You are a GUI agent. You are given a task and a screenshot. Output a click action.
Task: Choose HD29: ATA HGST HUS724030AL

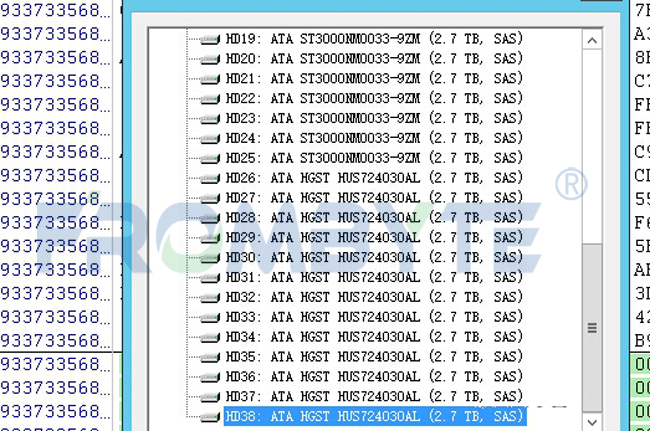[374, 237]
